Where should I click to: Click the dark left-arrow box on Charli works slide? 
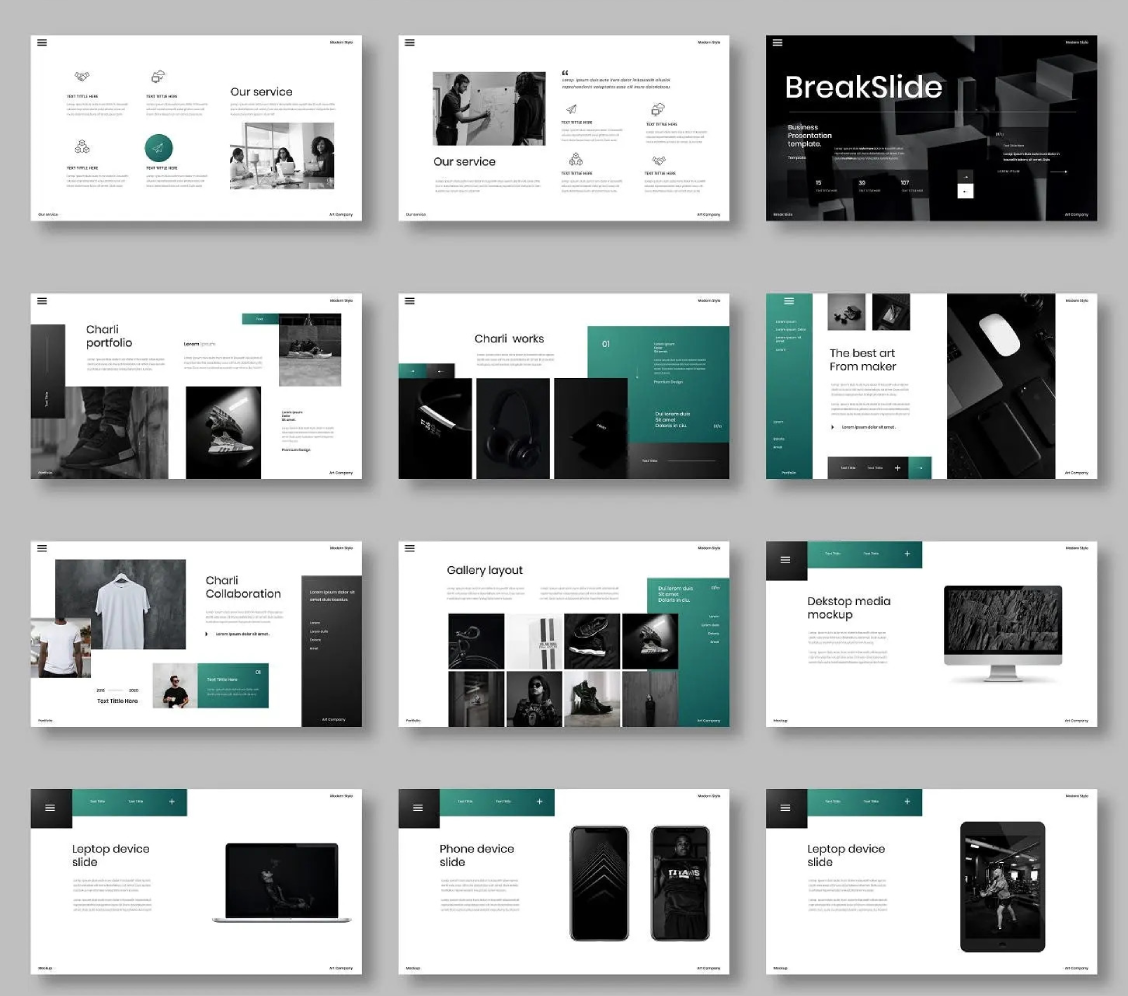click(x=440, y=371)
